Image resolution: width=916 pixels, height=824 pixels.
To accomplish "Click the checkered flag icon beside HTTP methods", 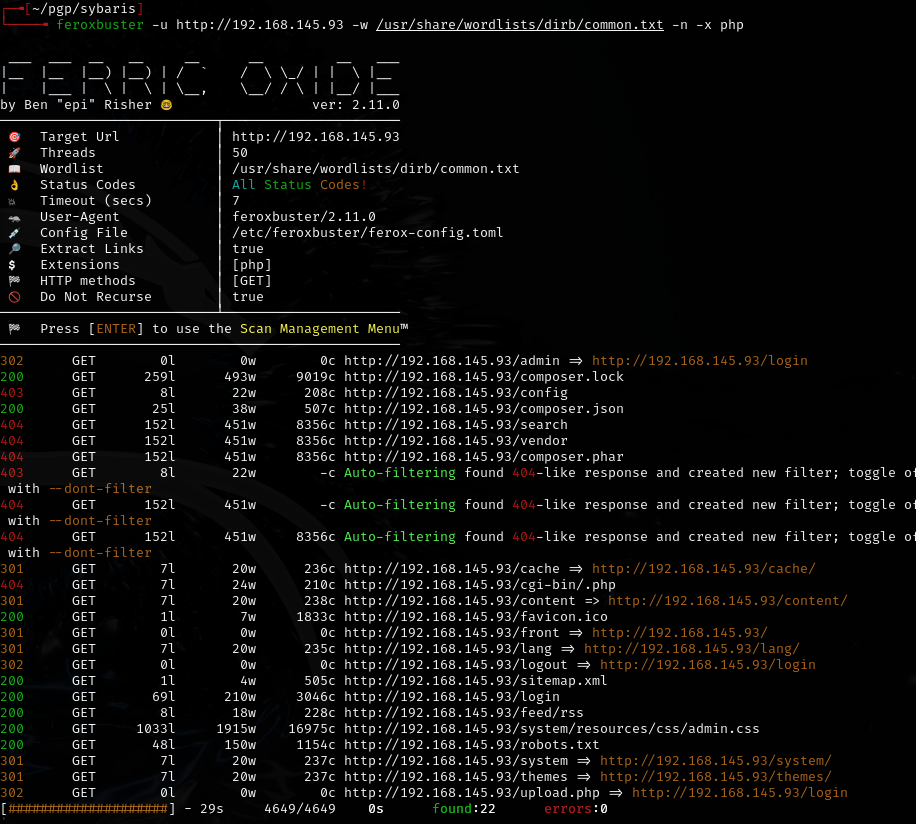I will [x=14, y=281].
